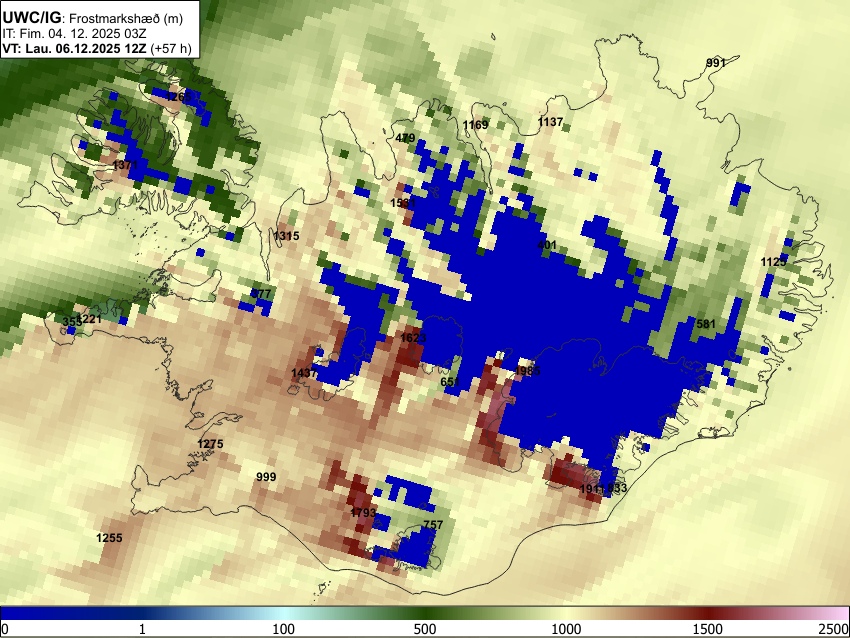Image resolution: width=850 pixels, height=638 pixels.
Task: Click the map value '581'
Action: (706, 324)
